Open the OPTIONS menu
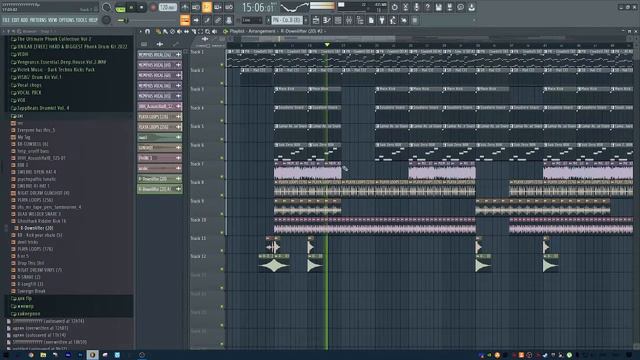This screenshot has width=640, height=360. 67,20
